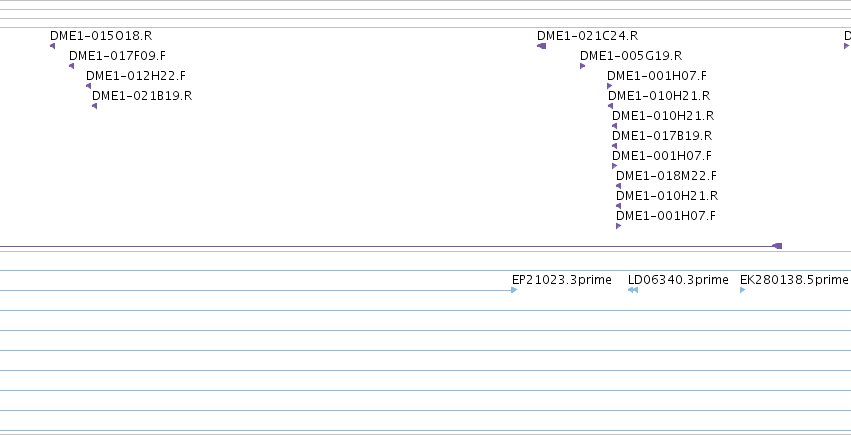This screenshot has width=851, height=435.
Task: Select the DME1-021B19.R feature label
Action: pyautogui.click(x=142, y=96)
